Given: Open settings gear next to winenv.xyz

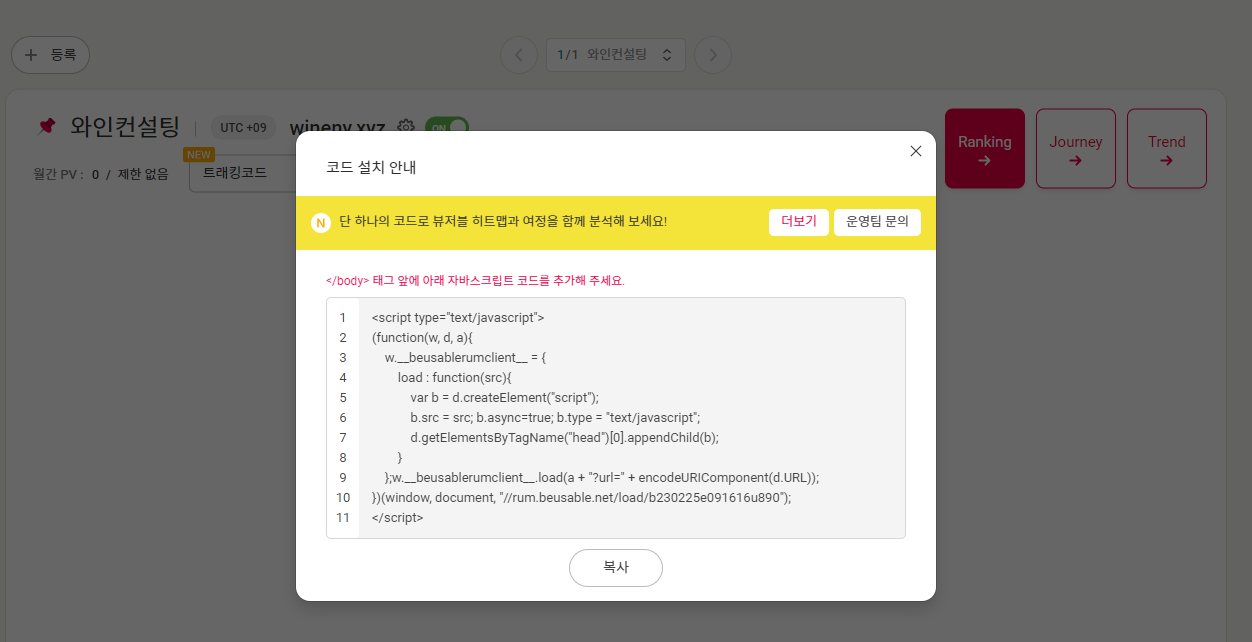Looking at the screenshot, I should click(x=406, y=127).
